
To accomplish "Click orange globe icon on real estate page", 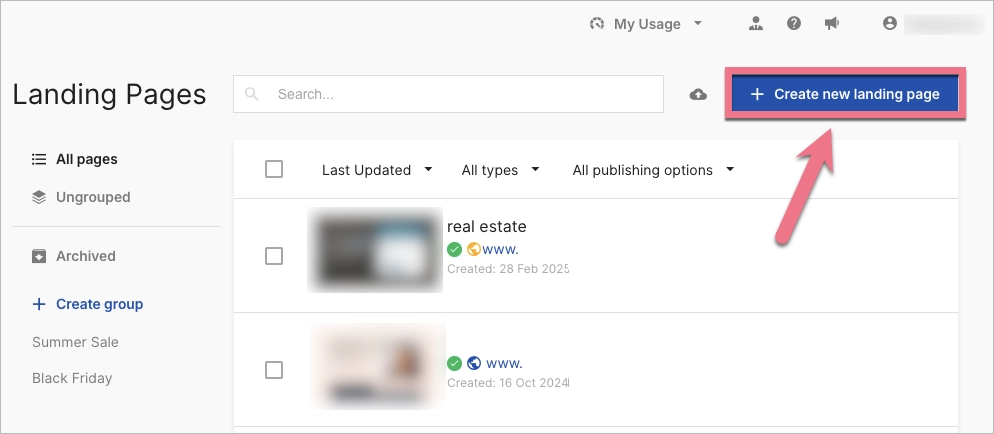I will pos(474,249).
